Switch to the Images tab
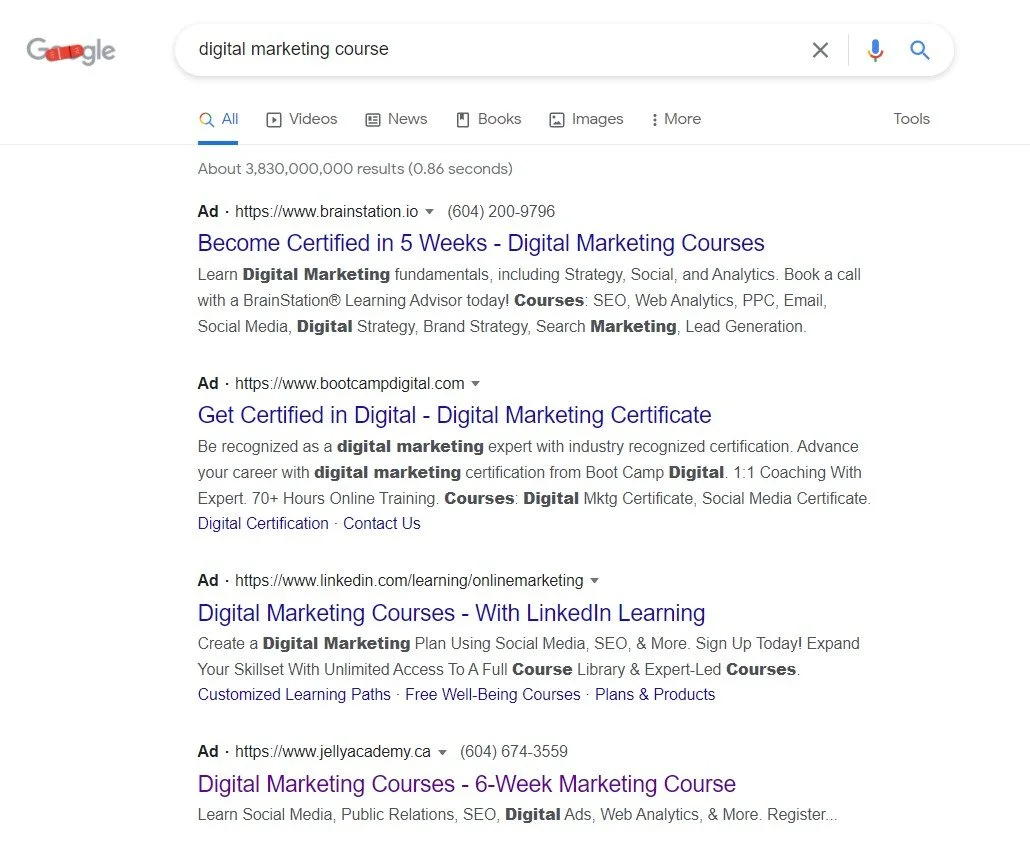Screen dimensions: 1030x845 pos(586,120)
